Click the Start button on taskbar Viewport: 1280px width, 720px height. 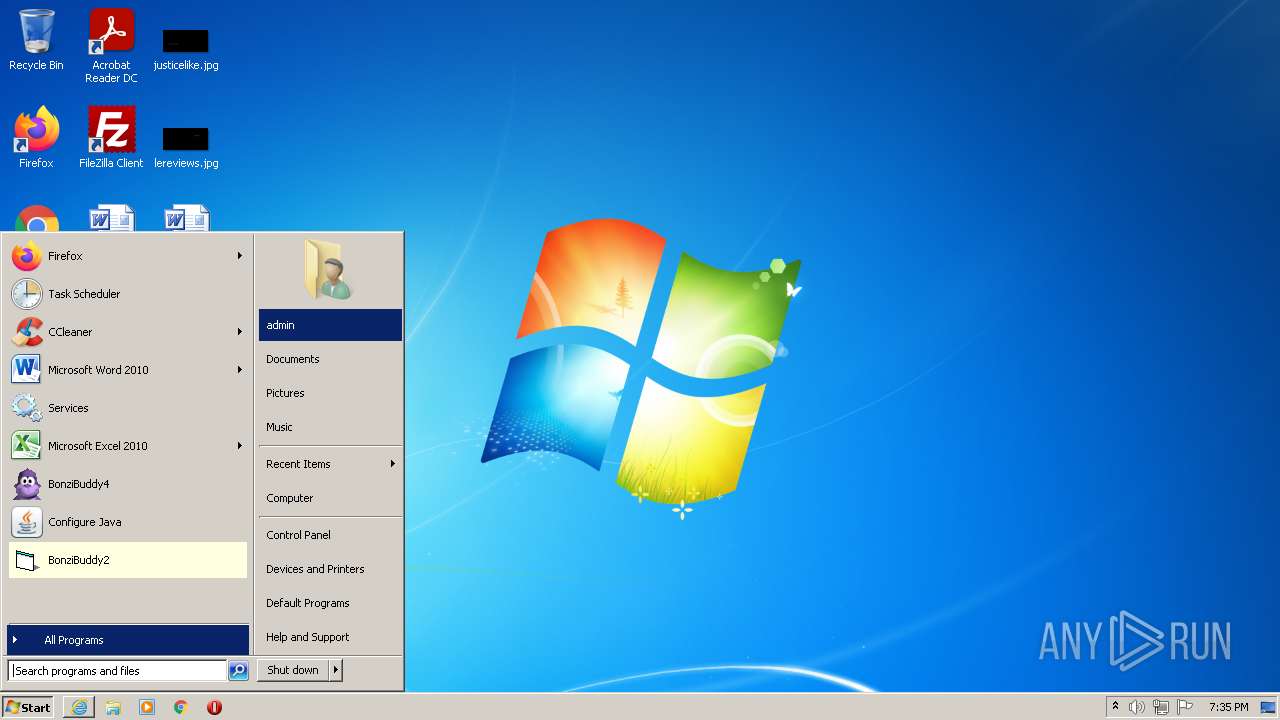point(28,707)
